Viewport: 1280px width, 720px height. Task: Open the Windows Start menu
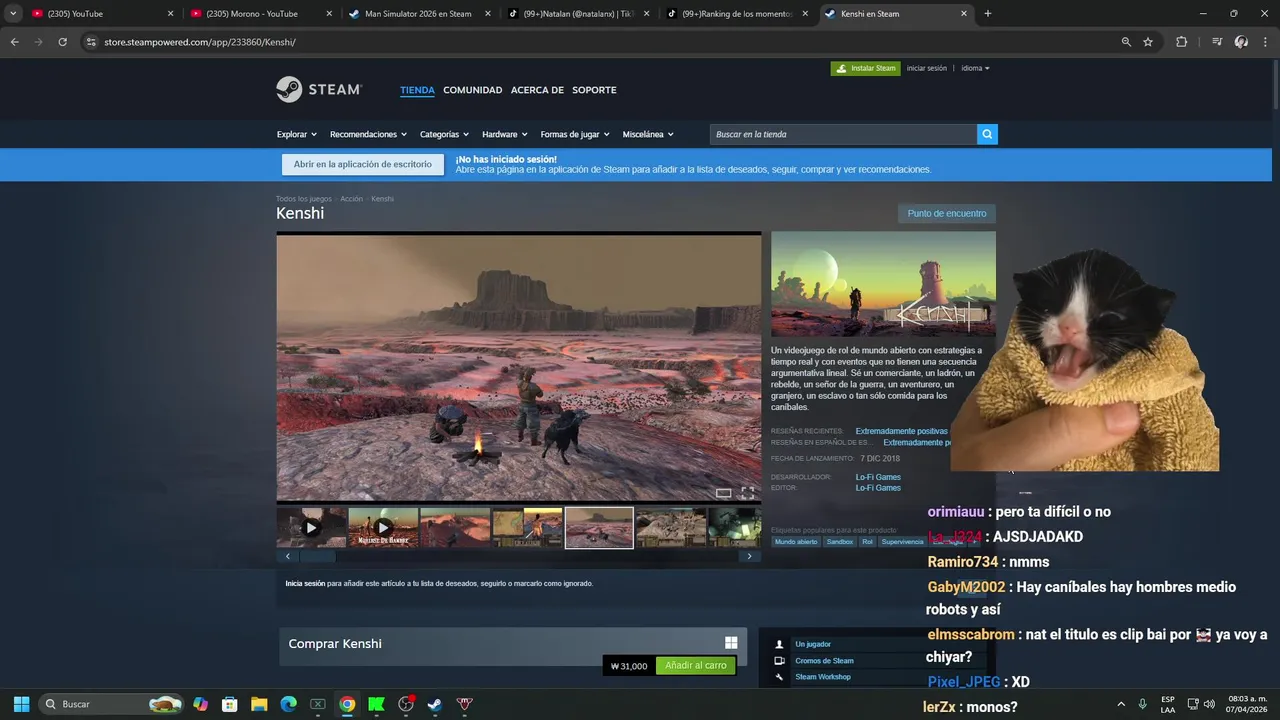point(21,704)
